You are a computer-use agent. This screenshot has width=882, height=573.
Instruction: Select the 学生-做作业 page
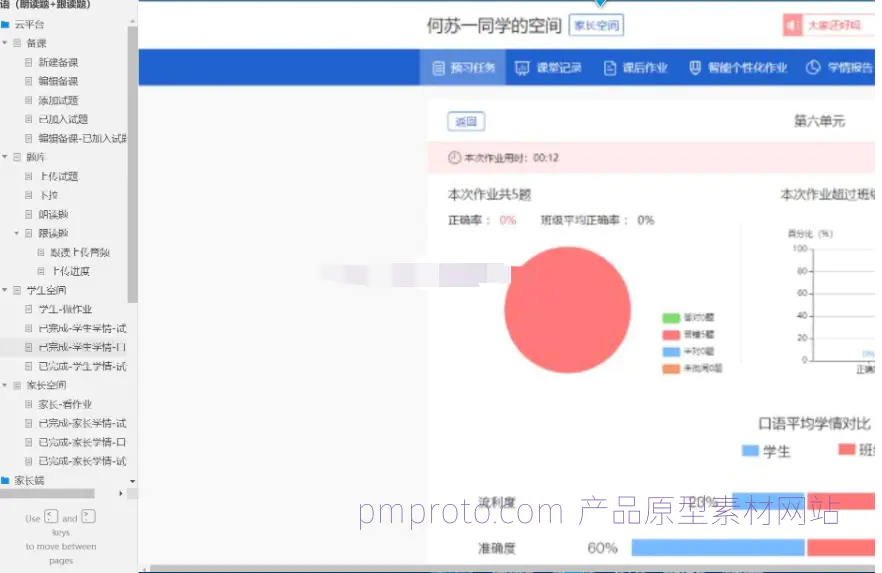(65, 309)
